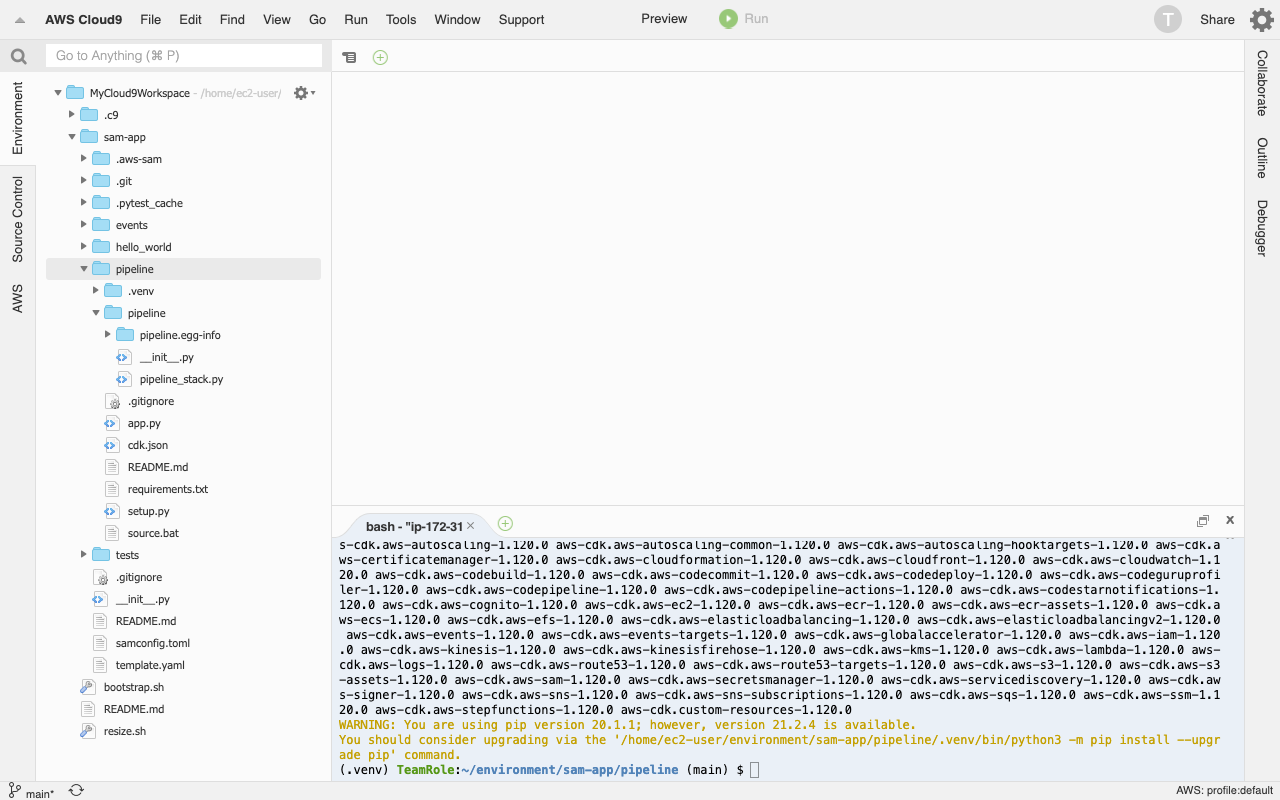
Task: Click the Go to Anything search field
Action: coord(184,56)
